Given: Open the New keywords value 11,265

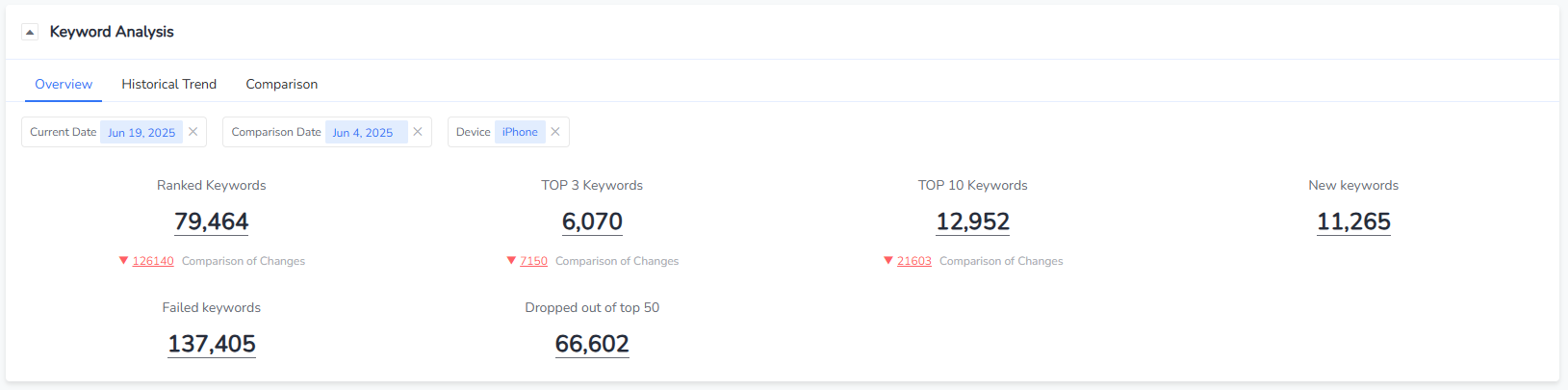Looking at the screenshot, I should point(1353,221).
